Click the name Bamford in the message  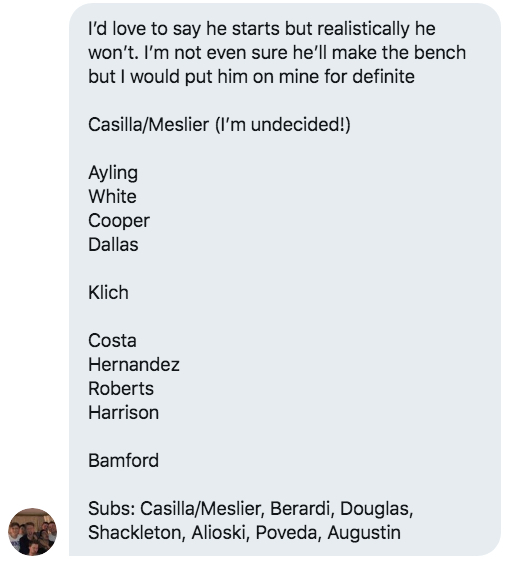[123, 460]
